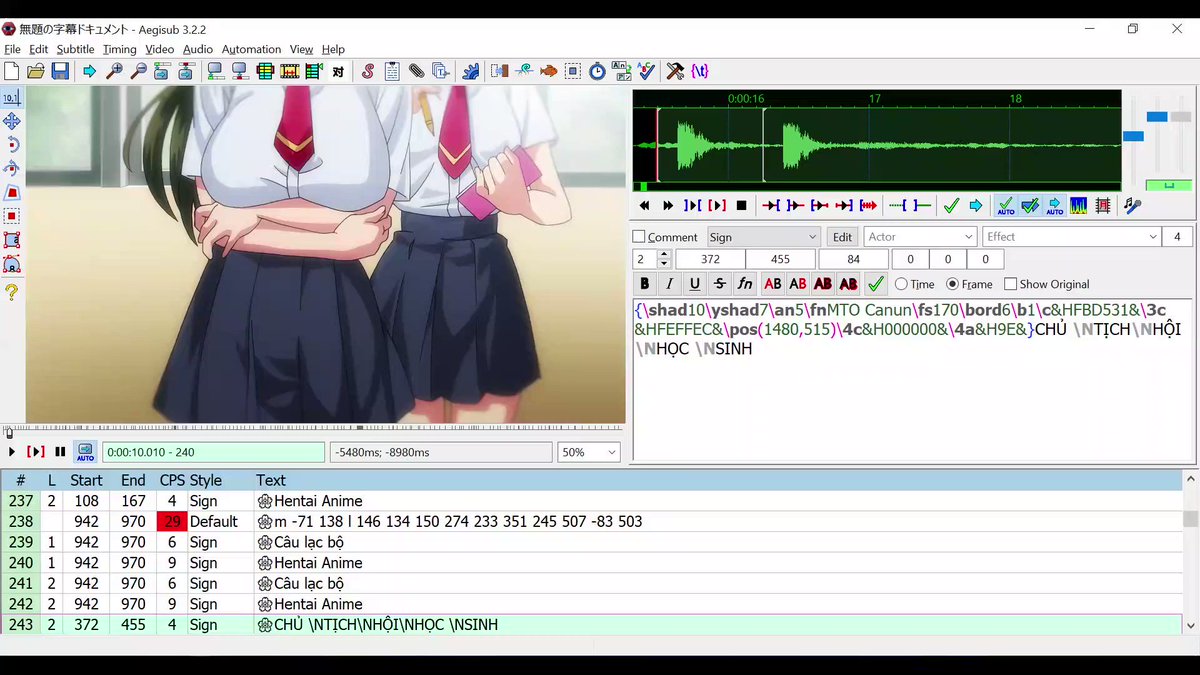Select the Time radio button
1200x675 pixels.
click(902, 284)
